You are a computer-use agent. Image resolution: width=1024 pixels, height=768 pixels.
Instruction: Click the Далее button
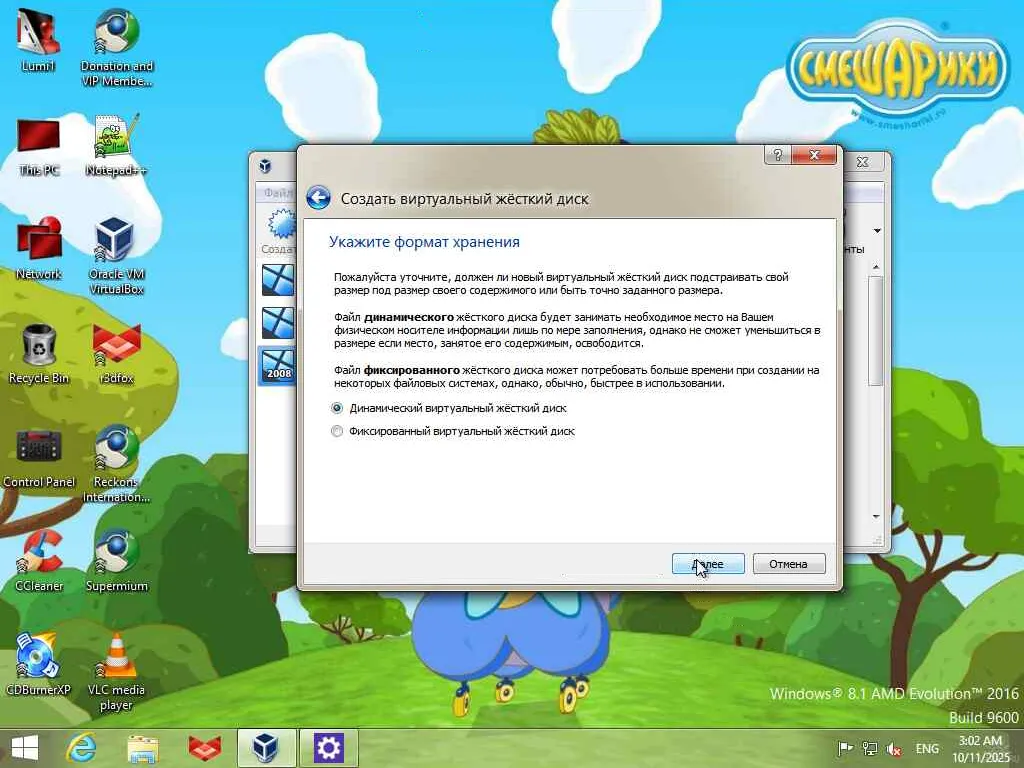tap(708, 564)
